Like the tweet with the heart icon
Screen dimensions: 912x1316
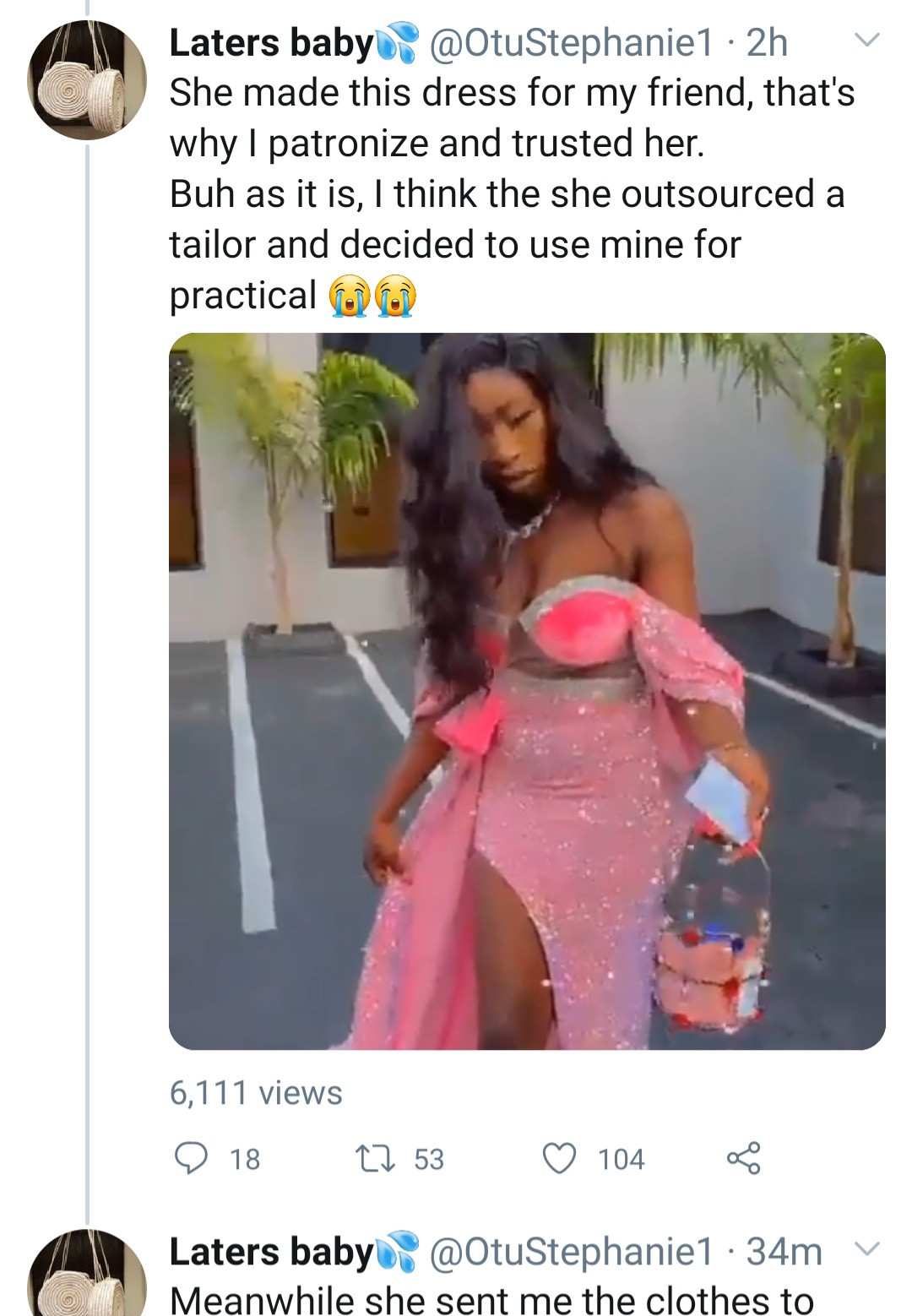tap(559, 1158)
